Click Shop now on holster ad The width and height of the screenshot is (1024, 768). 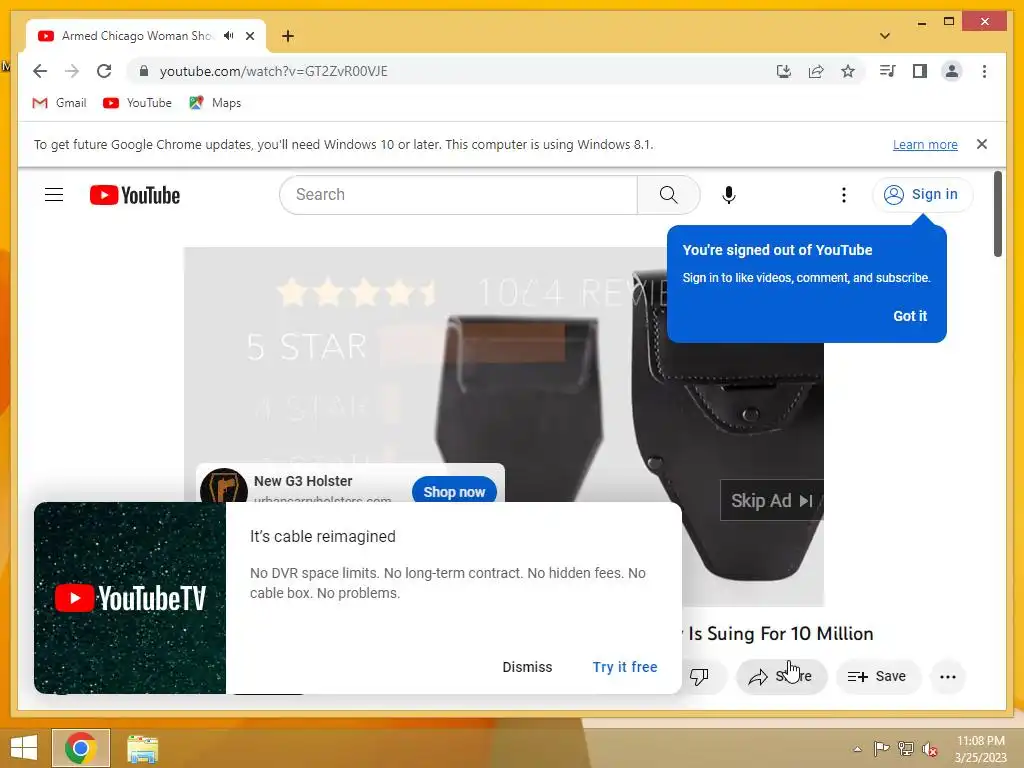pos(454,491)
